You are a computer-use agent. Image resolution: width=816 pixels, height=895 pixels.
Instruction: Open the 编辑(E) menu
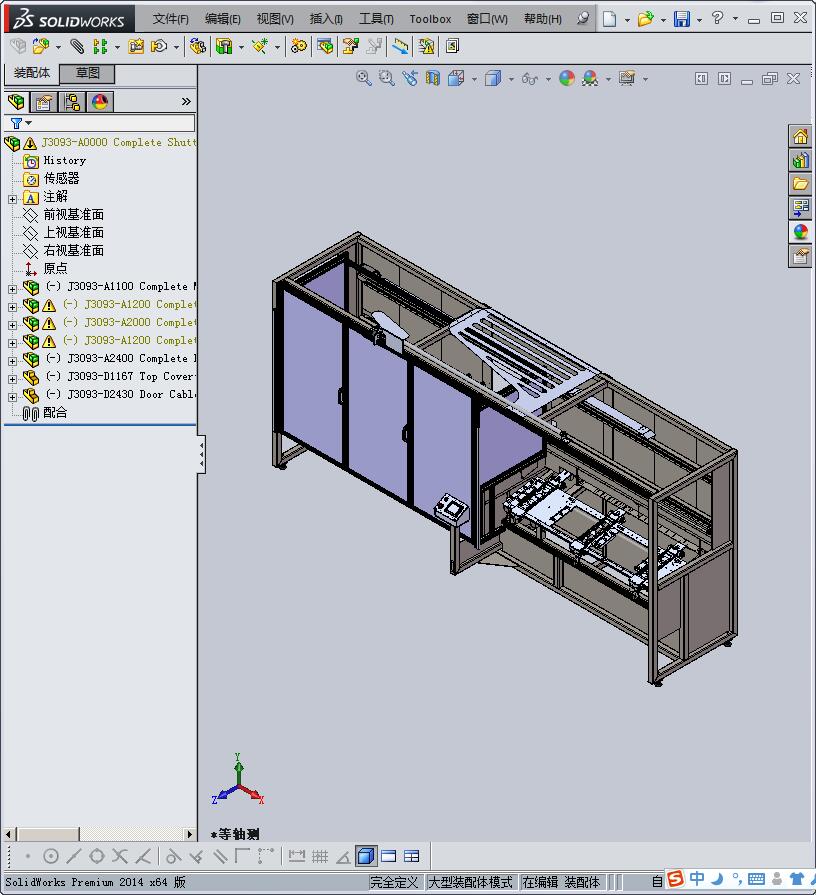pos(223,19)
